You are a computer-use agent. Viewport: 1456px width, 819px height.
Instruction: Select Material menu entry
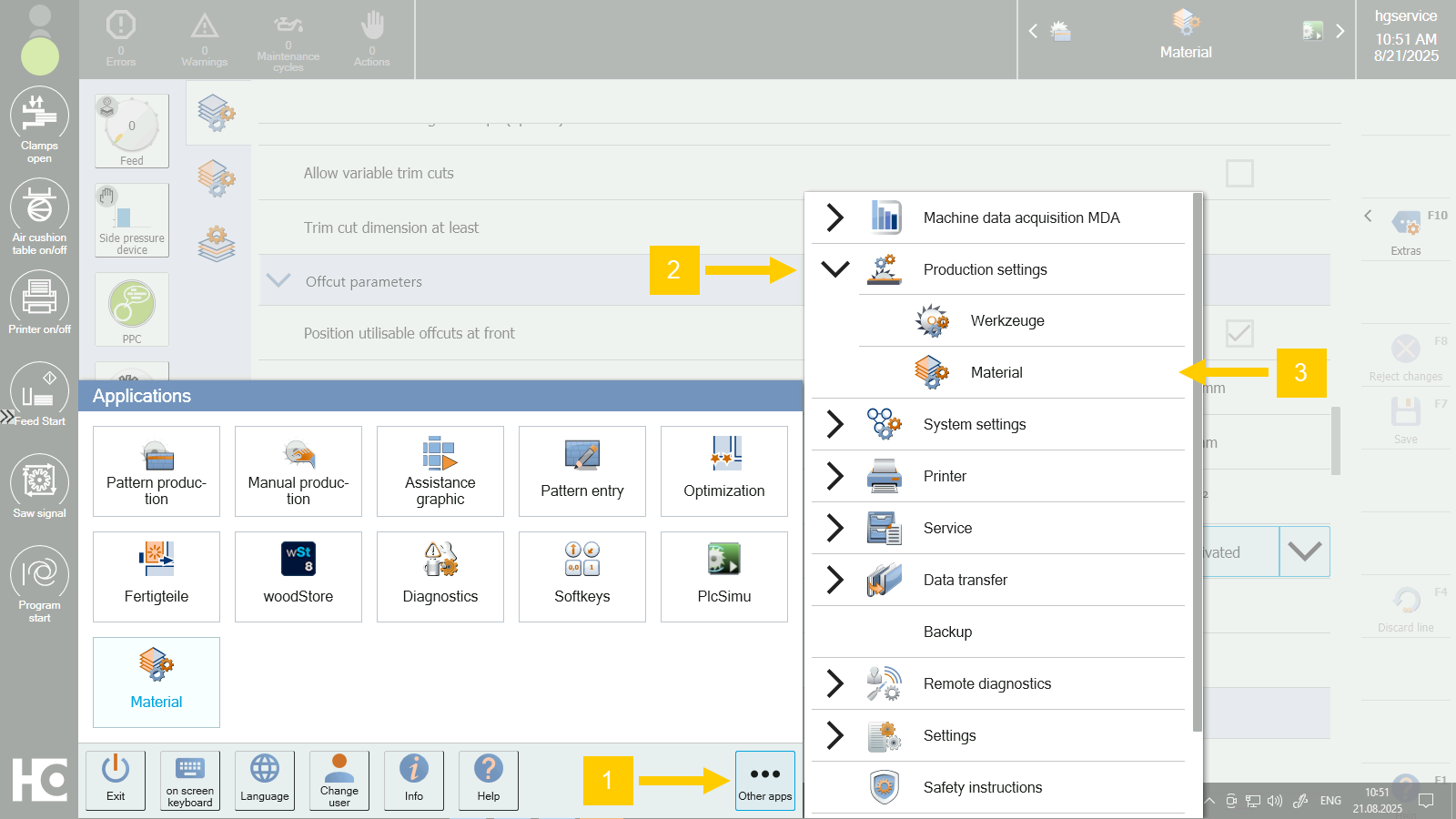tap(1022, 372)
